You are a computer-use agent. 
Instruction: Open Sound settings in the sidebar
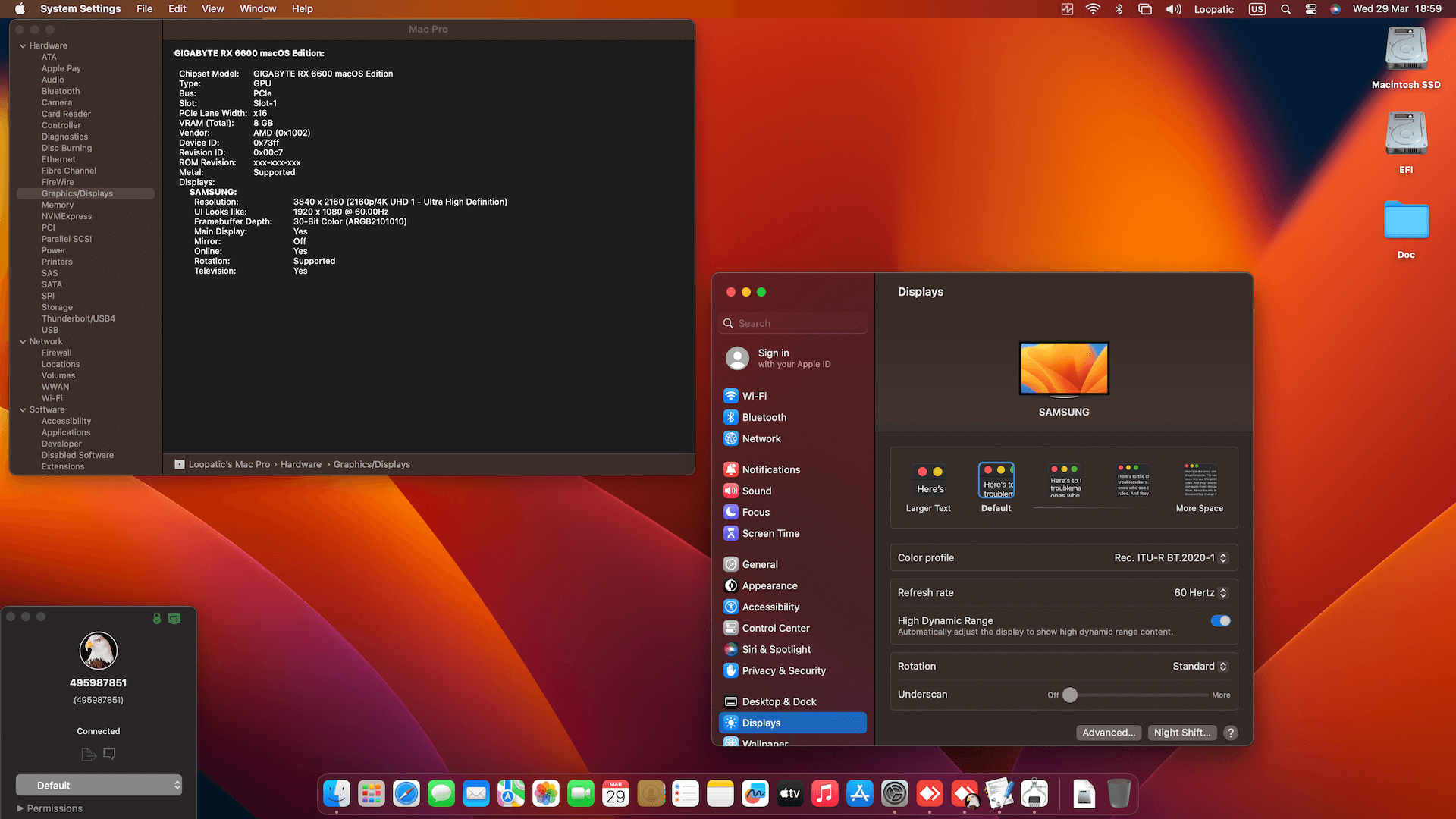click(x=756, y=491)
